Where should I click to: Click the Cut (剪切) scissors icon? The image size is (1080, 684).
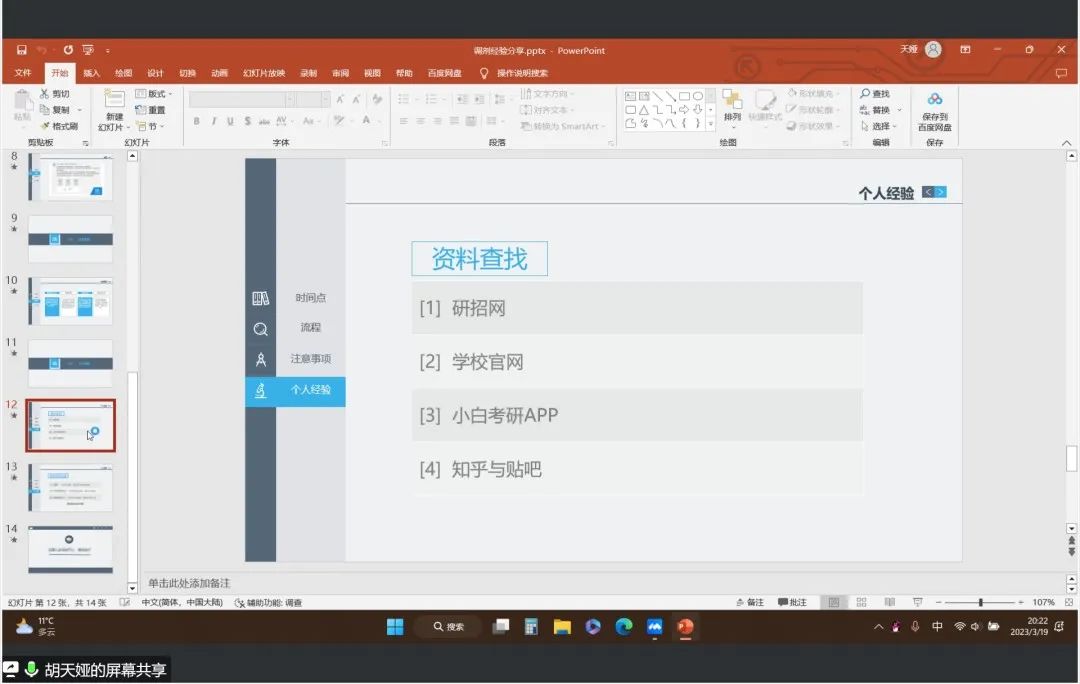44,94
